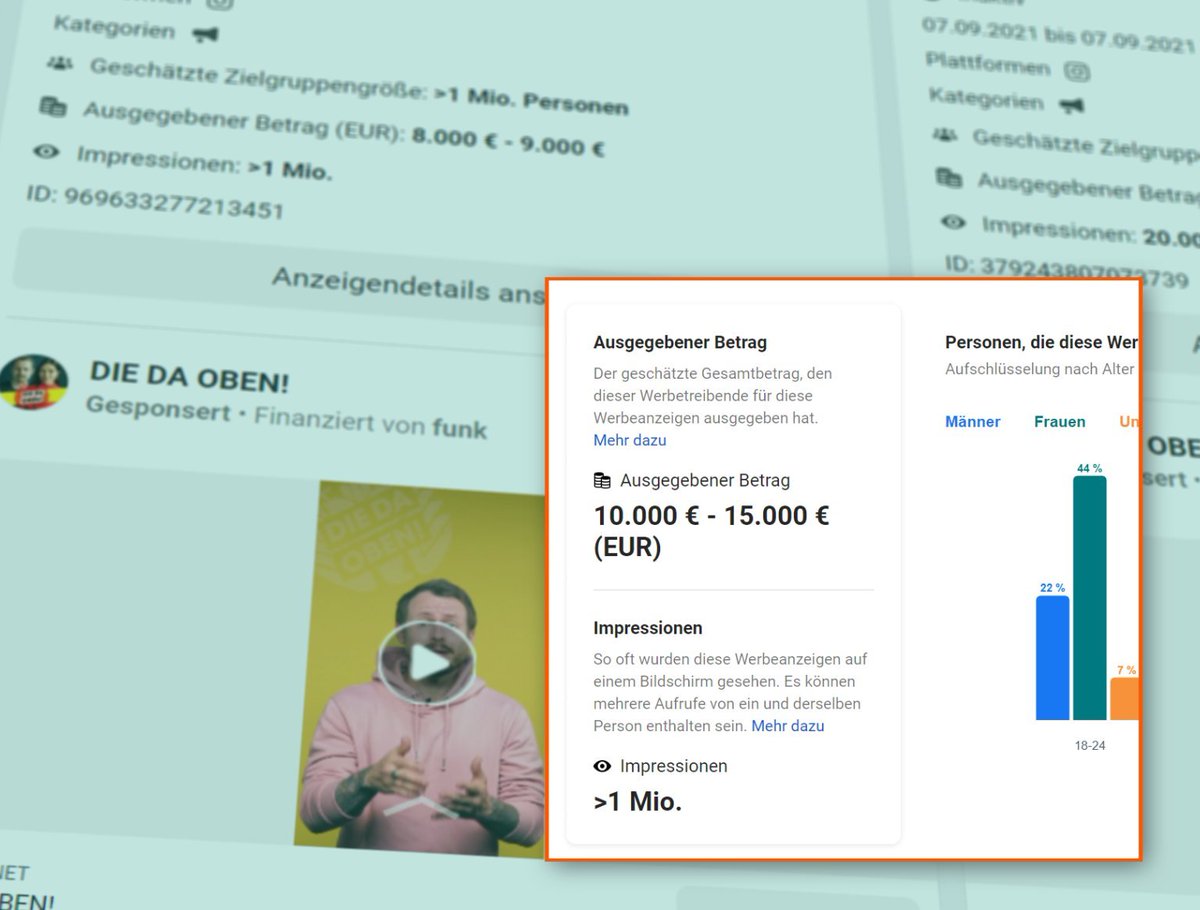This screenshot has width=1200, height=910.
Task: Click the orange 7 % bar
Action: (x=1125, y=698)
